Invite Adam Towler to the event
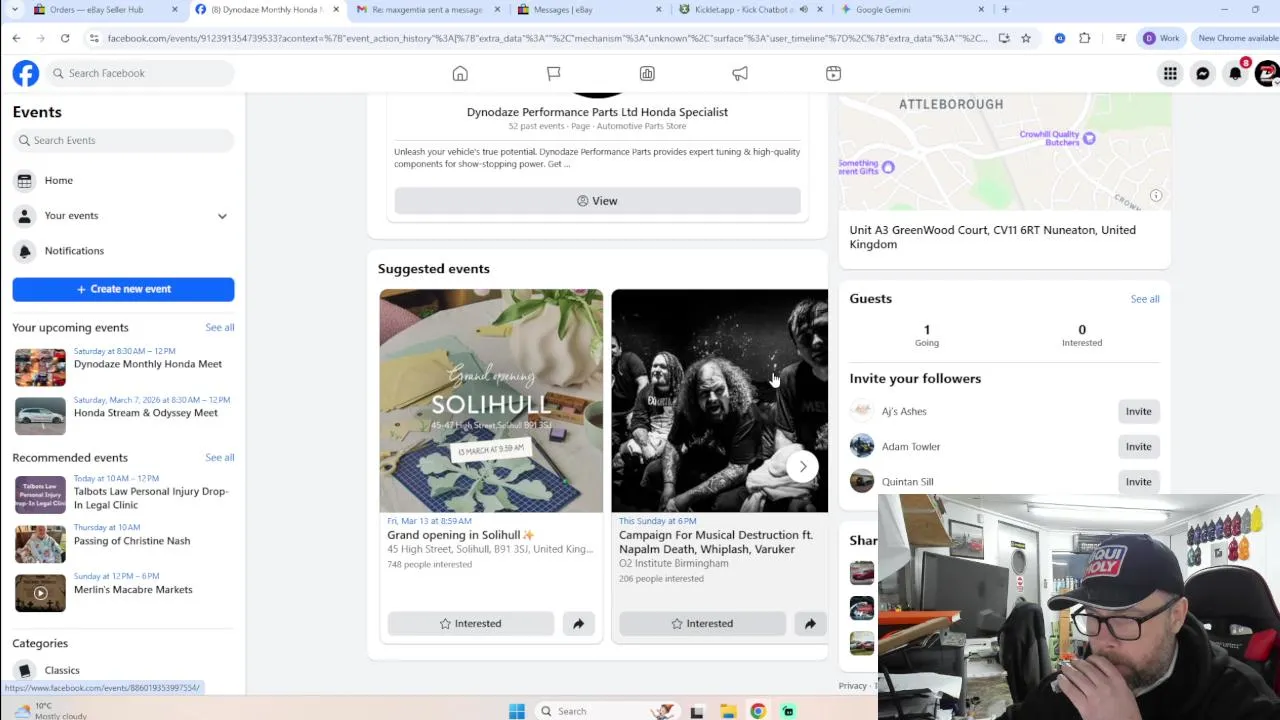Image resolution: width=1280 pixels, height=720 pixels. point(1138,446)
